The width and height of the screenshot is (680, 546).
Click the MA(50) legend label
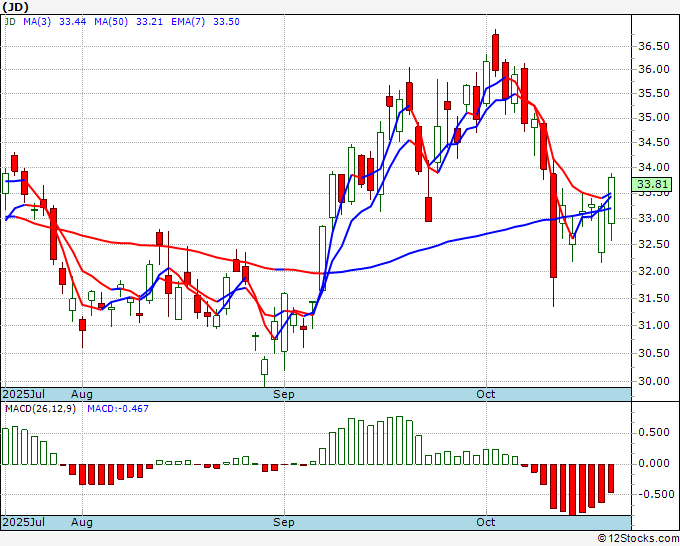click(x=111, y=22)
